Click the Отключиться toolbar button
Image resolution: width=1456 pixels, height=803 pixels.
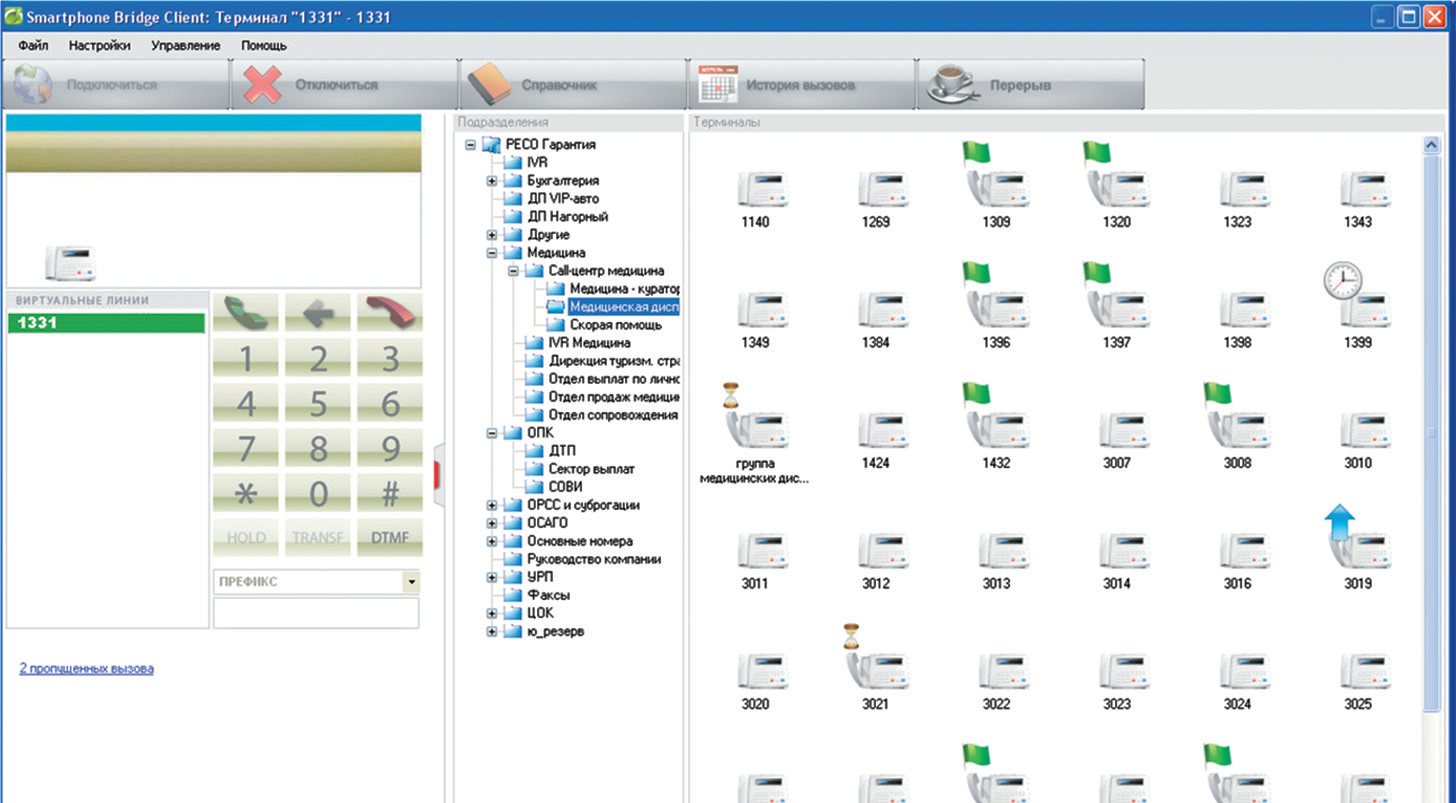click(x=344, y=85)
